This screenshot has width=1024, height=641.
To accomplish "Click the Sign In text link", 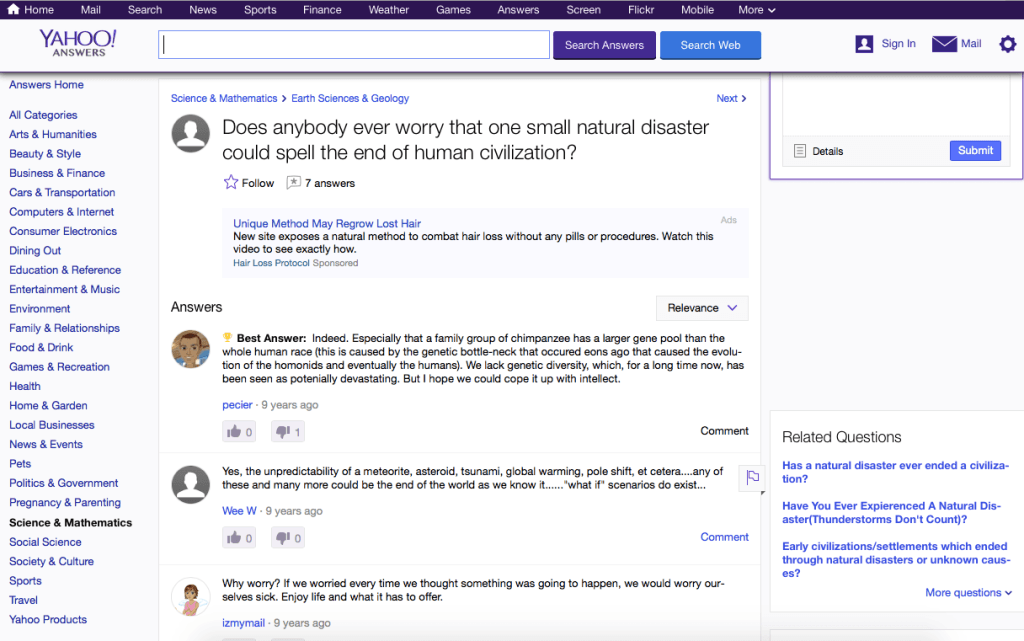I will tap(899, 44).
